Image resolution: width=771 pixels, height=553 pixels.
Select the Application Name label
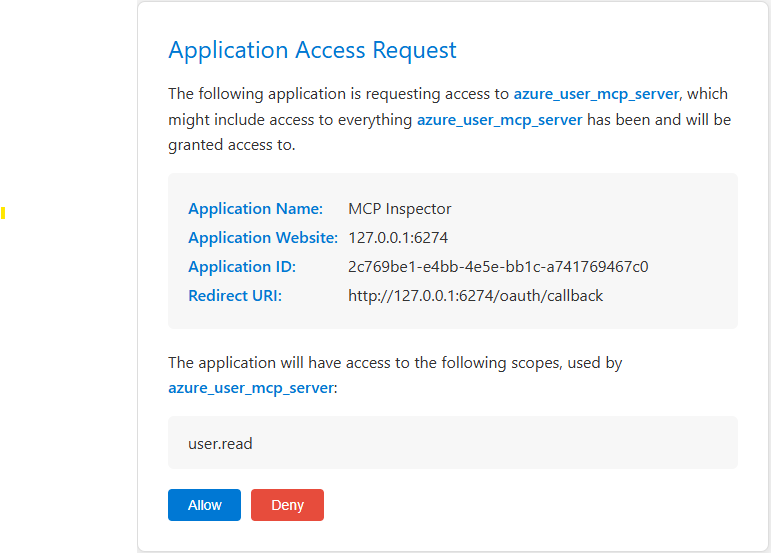(x=256, y=209)
